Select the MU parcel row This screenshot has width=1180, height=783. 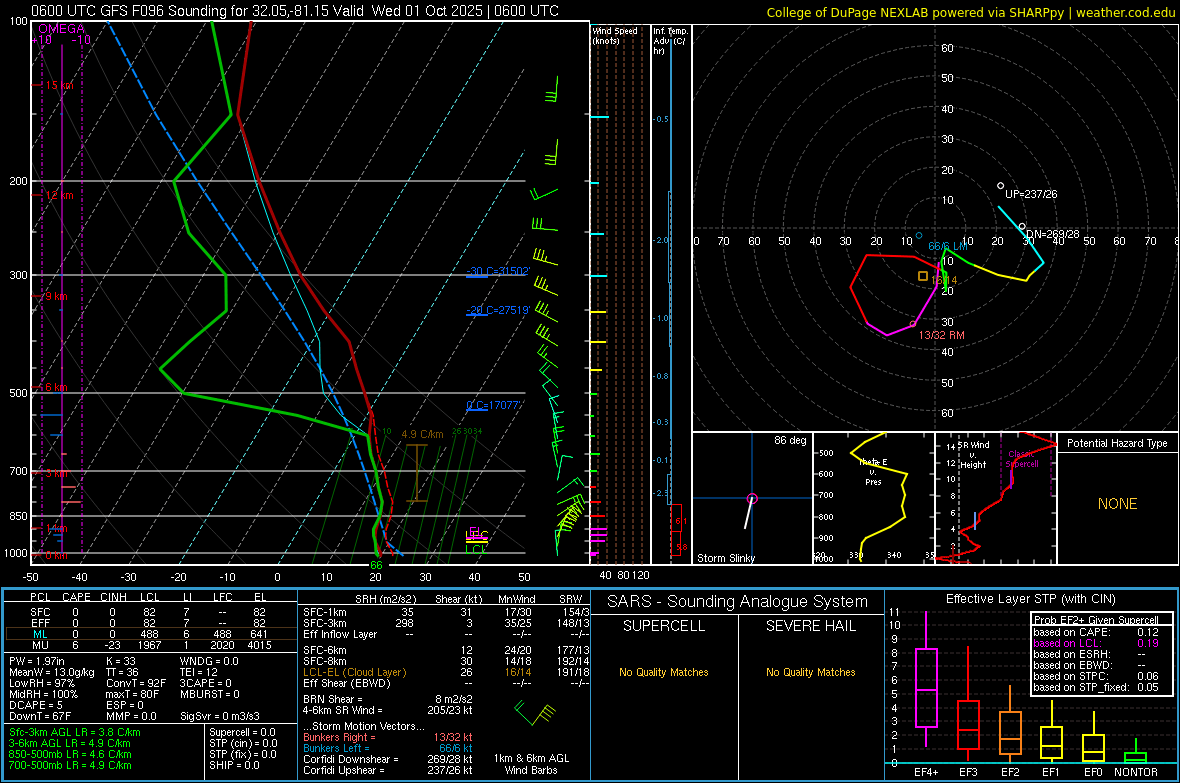(x=151, y=645)
